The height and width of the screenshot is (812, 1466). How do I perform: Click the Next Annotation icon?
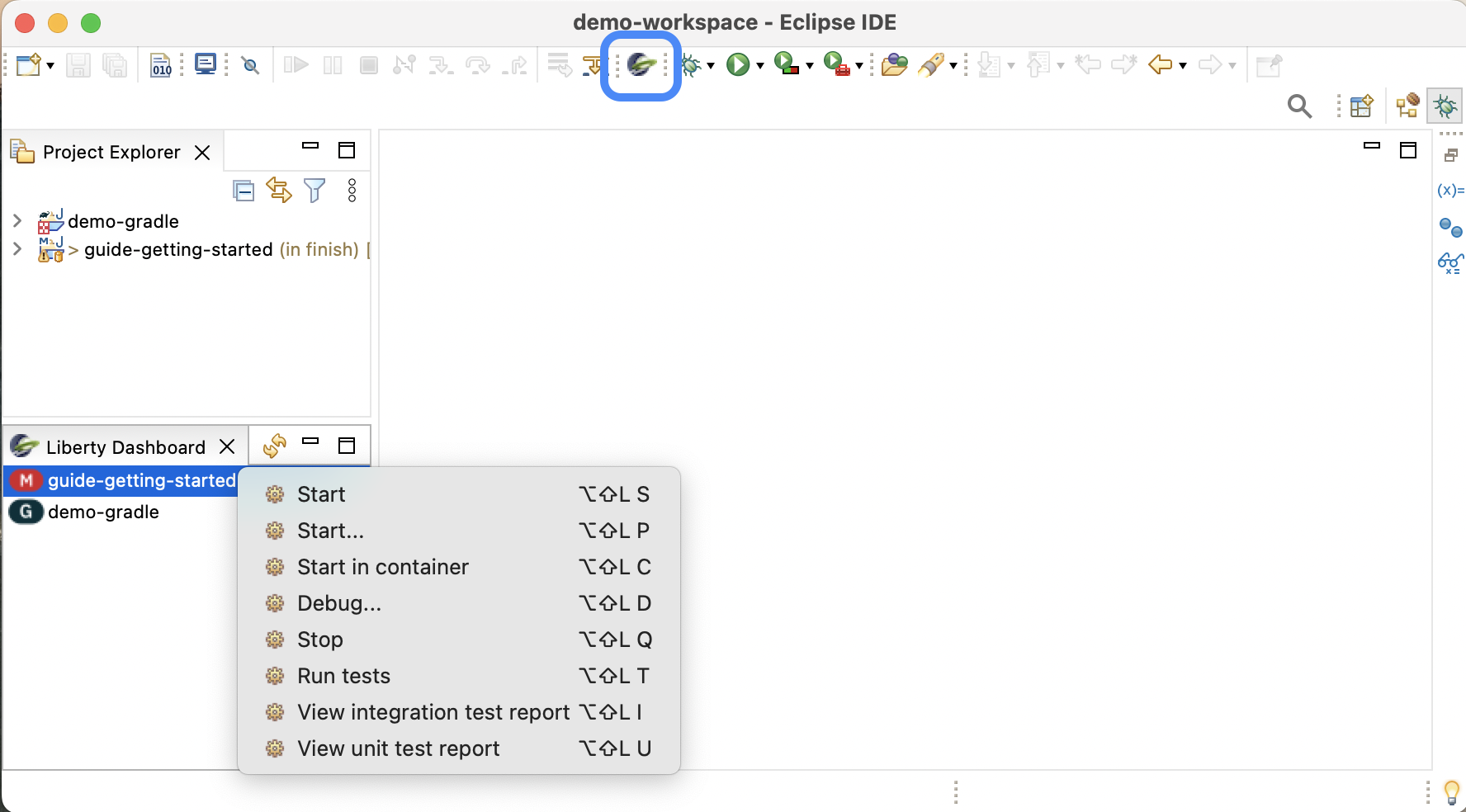click(x=989, y=64)
